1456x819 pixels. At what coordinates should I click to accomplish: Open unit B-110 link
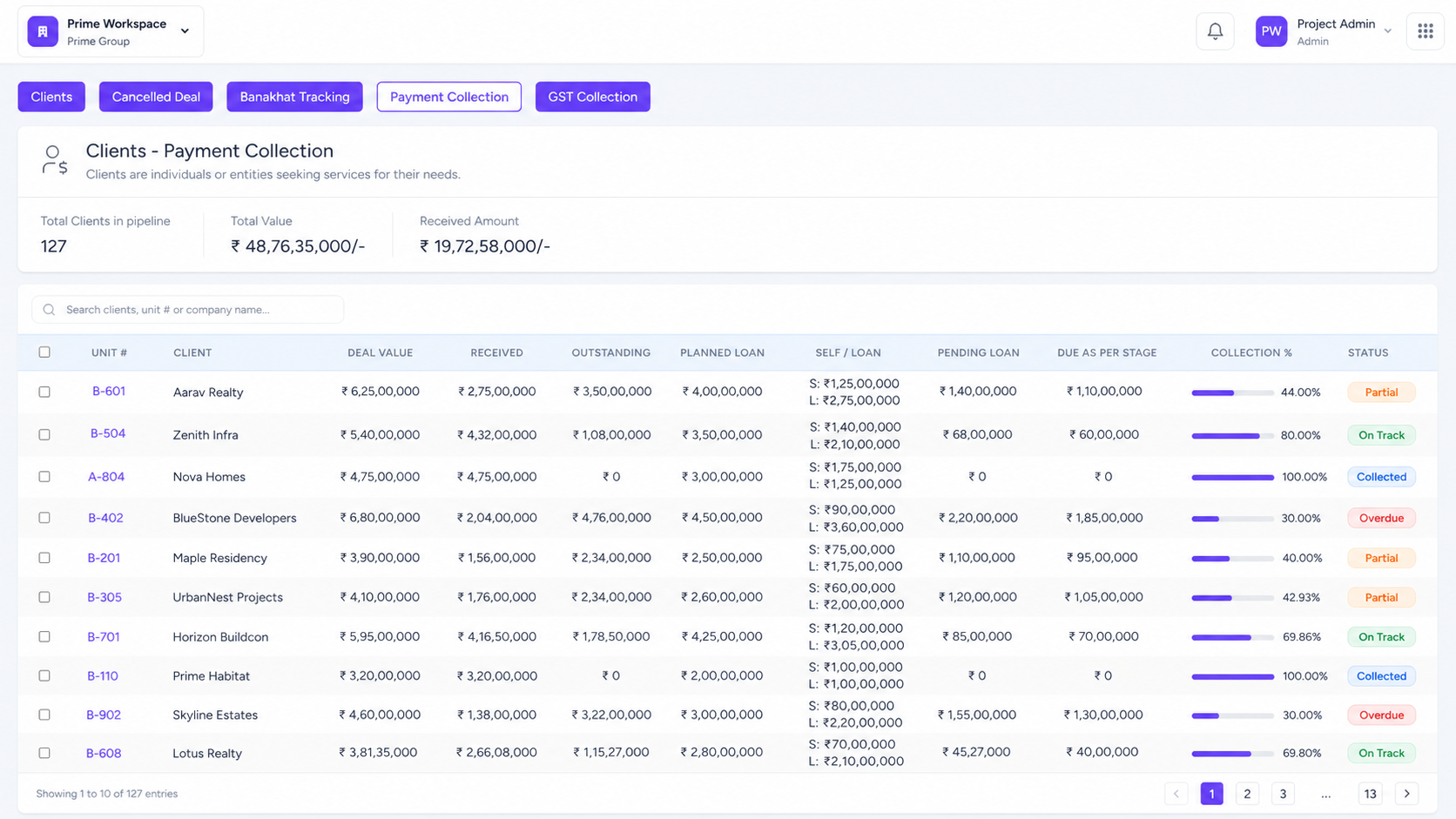(x=103, y=675)
